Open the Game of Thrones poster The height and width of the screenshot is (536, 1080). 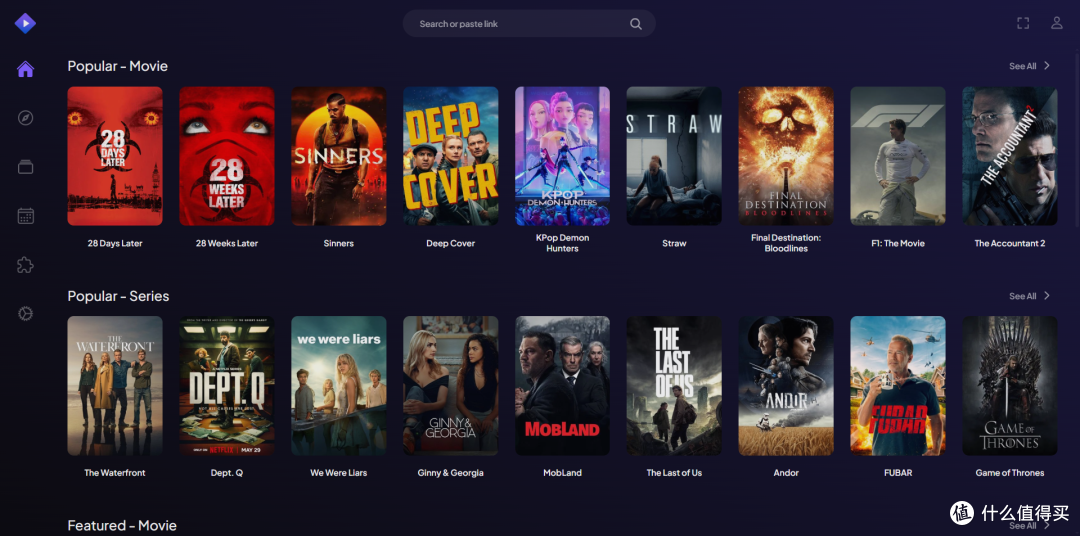pyautogui.click(x=1010, y=386)
